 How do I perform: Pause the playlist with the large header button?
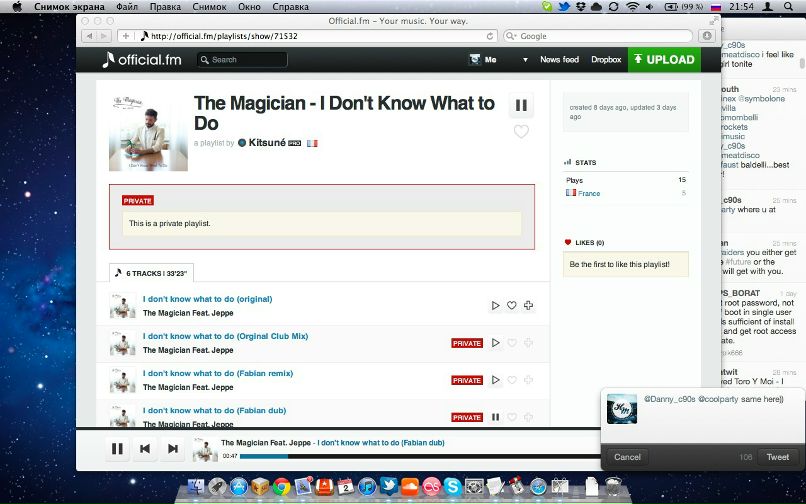(521, 105)
